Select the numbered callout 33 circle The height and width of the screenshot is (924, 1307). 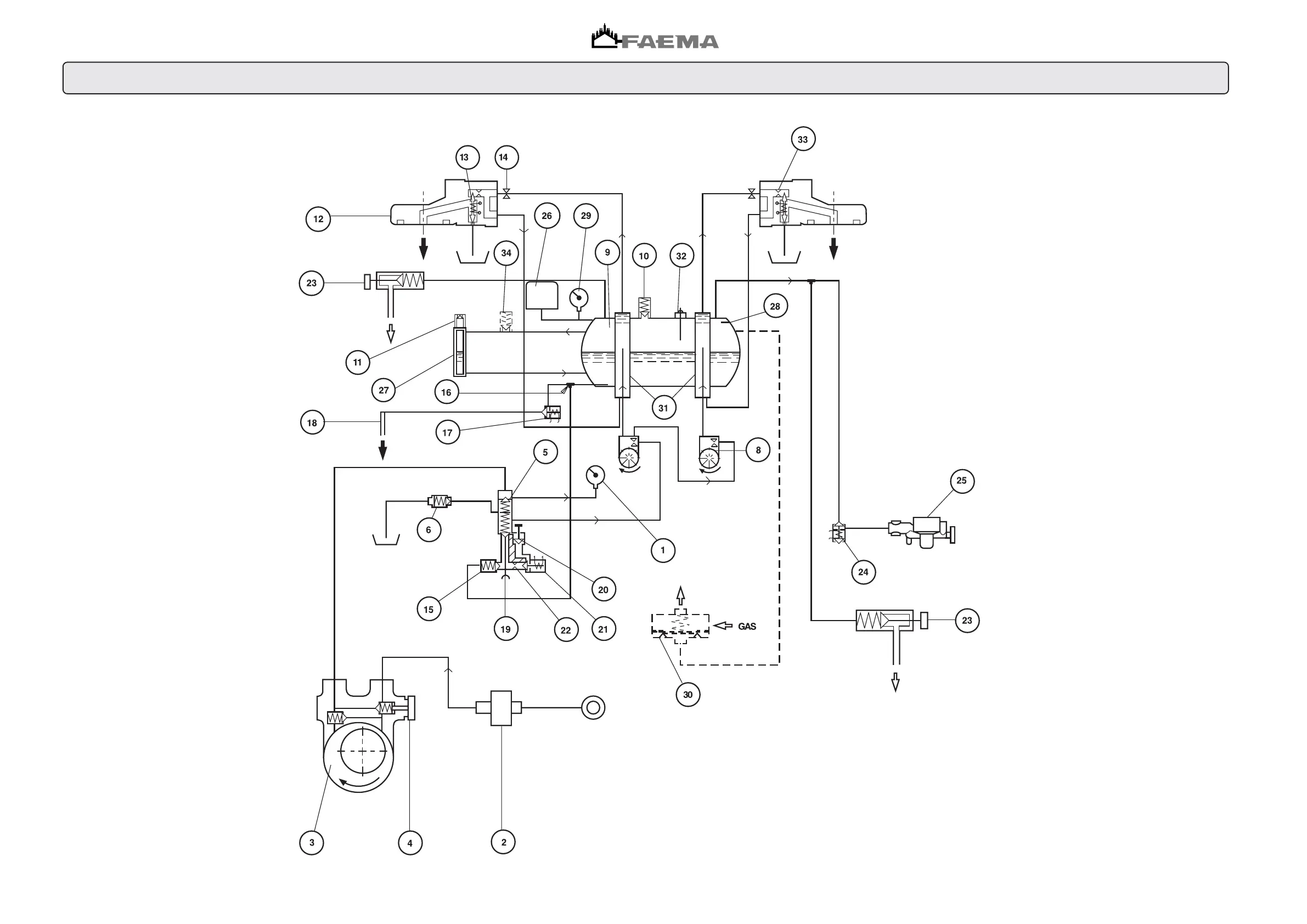click(803, 139)
